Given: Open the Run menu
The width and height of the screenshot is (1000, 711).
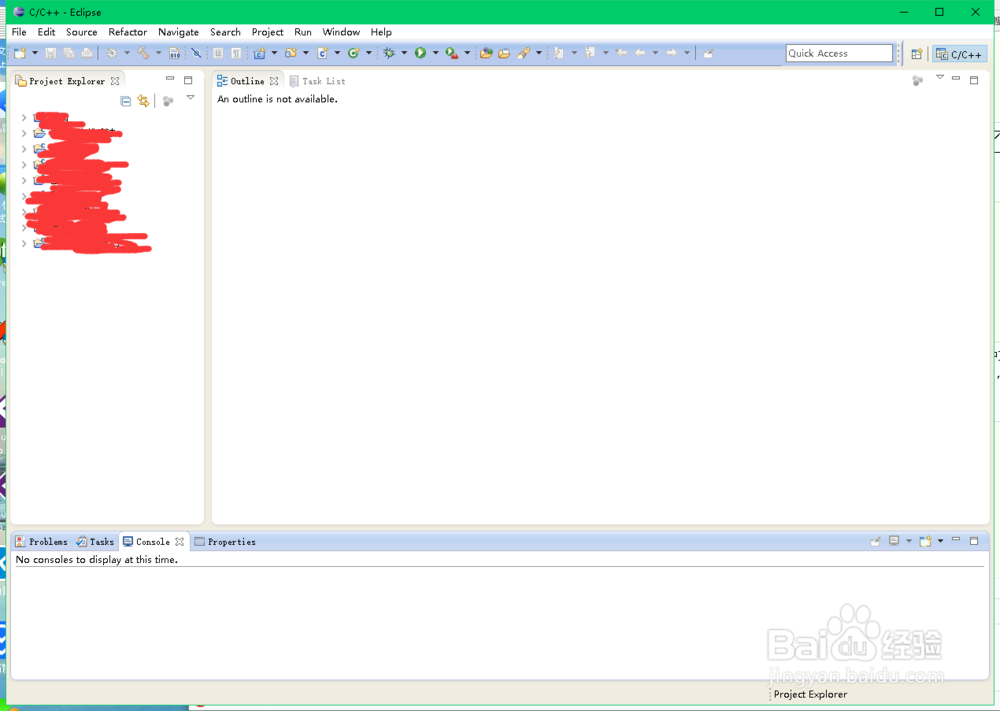Looking at the screenshot, I should [303, 32].
